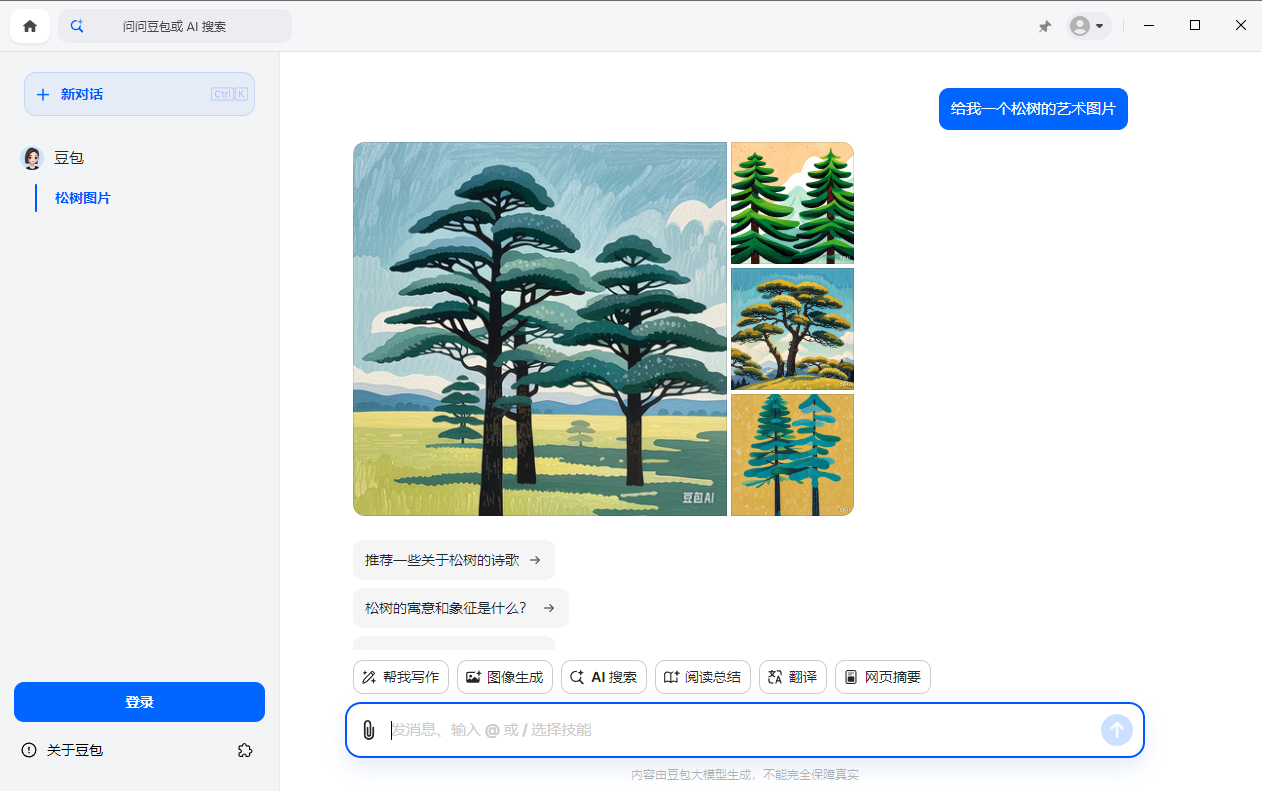The image size is (1262, 791).
Task: Pin the Doubao window on top
Action: click(x=1044, y=26)
